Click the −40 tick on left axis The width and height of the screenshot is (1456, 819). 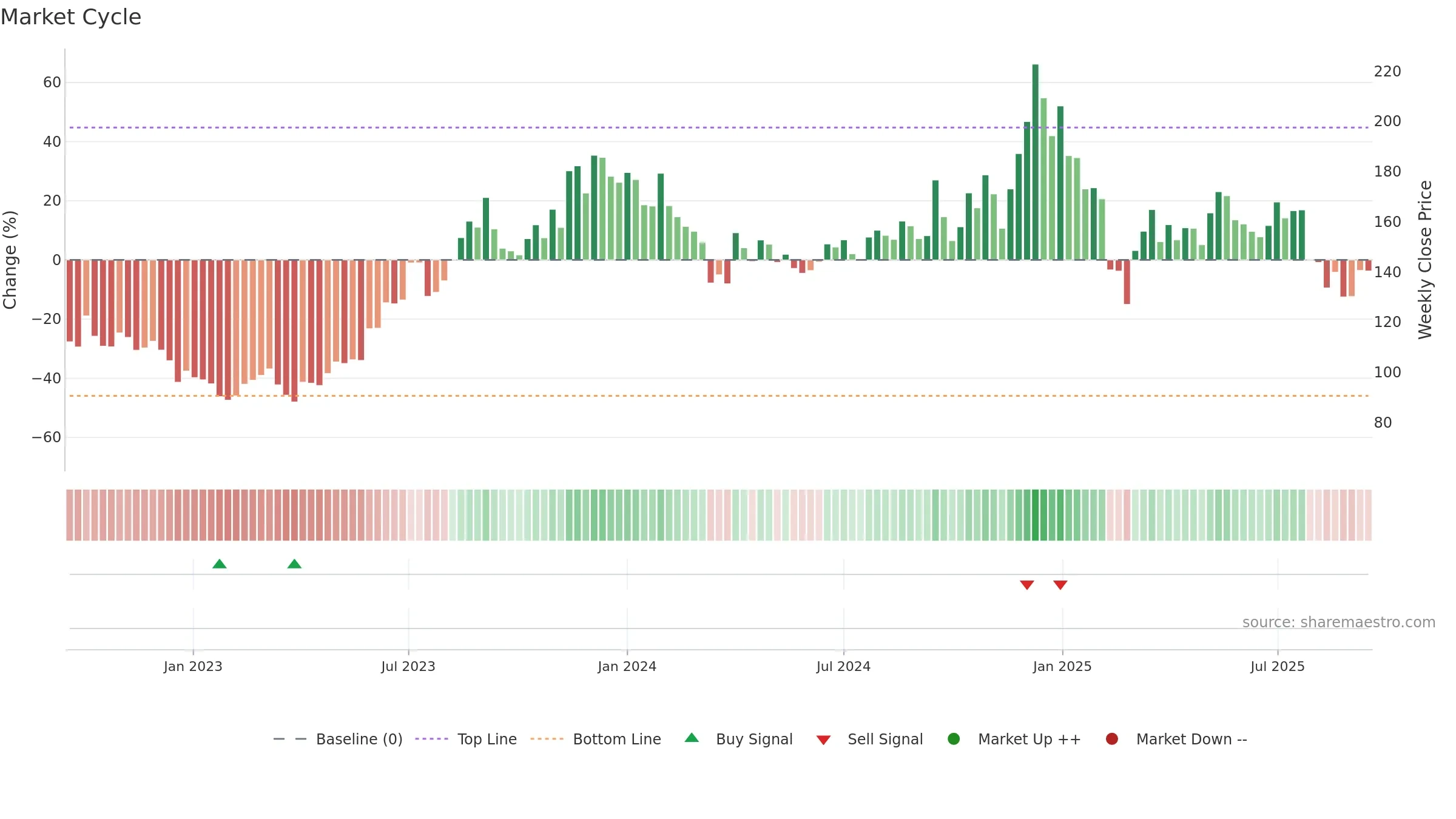pos(47,379)
